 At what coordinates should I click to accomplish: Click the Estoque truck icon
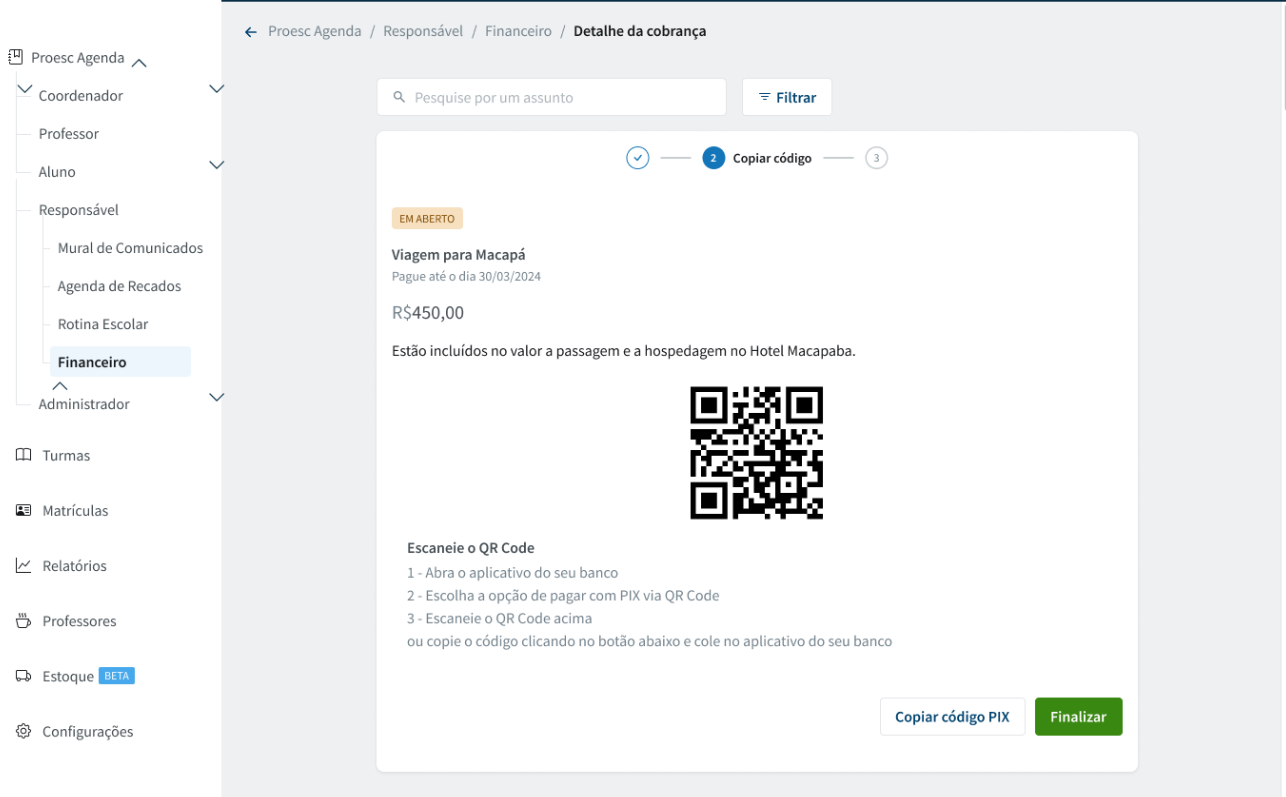(23, 676)
